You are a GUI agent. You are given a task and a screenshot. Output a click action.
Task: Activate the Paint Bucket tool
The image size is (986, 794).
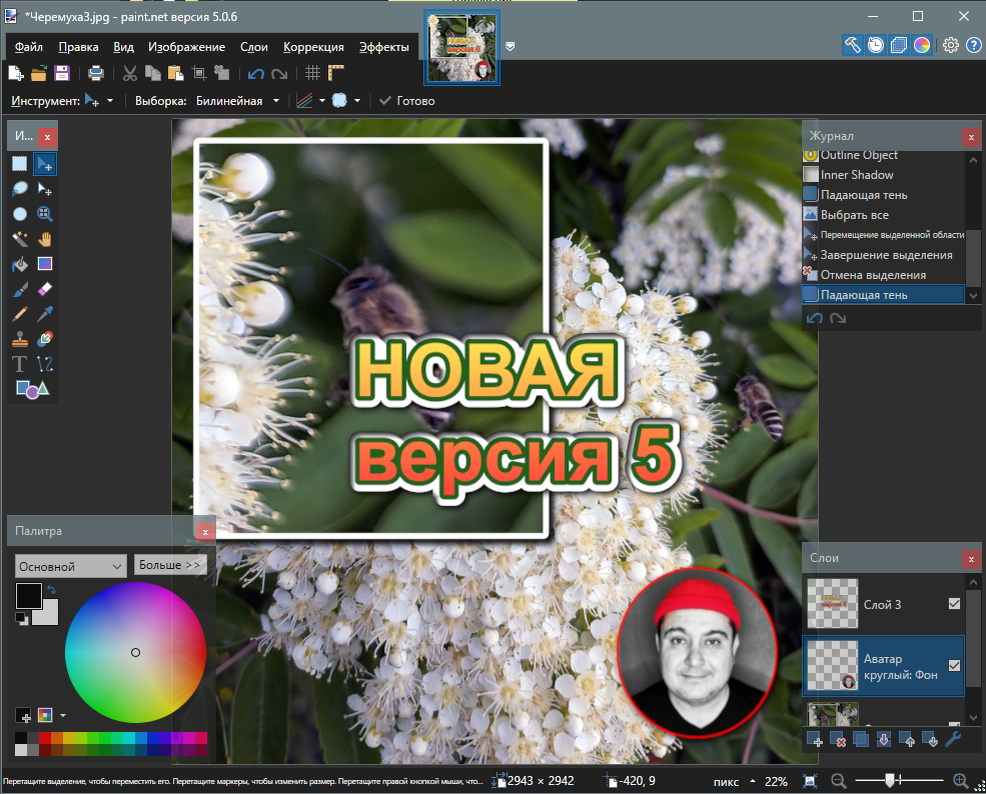[19, 264]
